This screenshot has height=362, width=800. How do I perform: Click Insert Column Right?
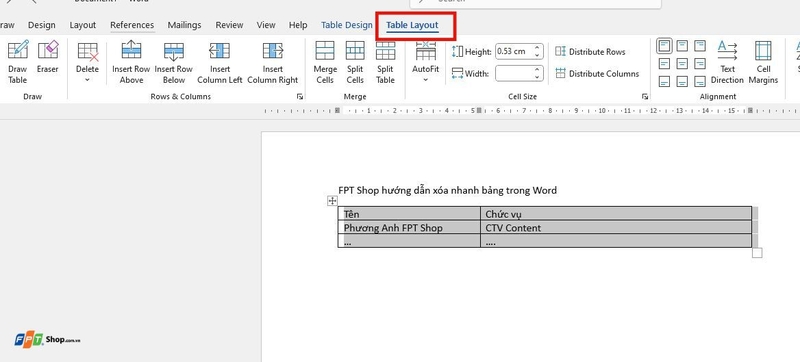point(272,63)
